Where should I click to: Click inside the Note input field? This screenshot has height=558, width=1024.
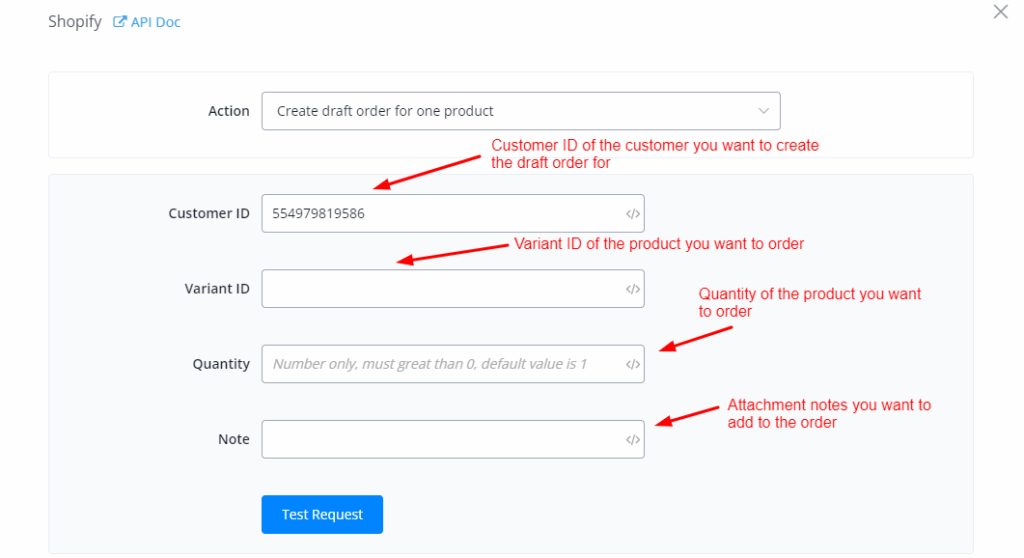[440, 440]
